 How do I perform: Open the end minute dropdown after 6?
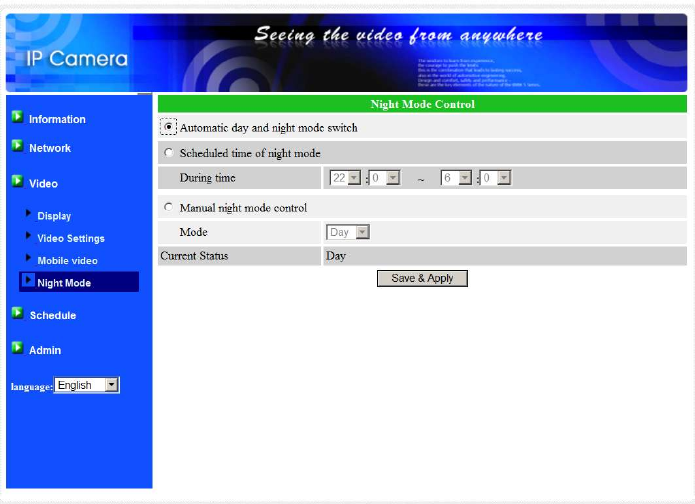pos(496,178)
